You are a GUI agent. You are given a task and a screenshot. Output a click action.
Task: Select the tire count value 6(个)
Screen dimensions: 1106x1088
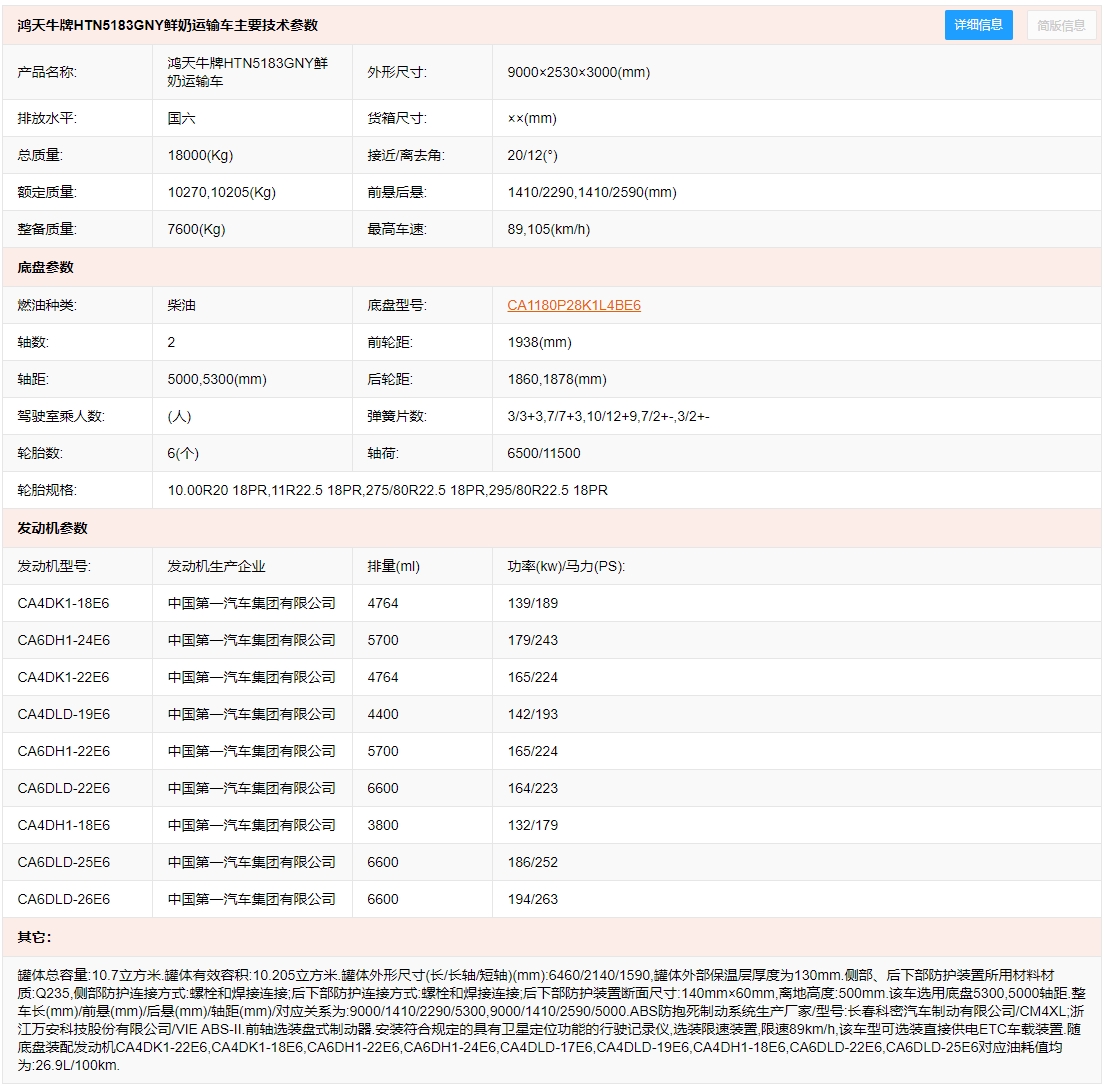183,453
